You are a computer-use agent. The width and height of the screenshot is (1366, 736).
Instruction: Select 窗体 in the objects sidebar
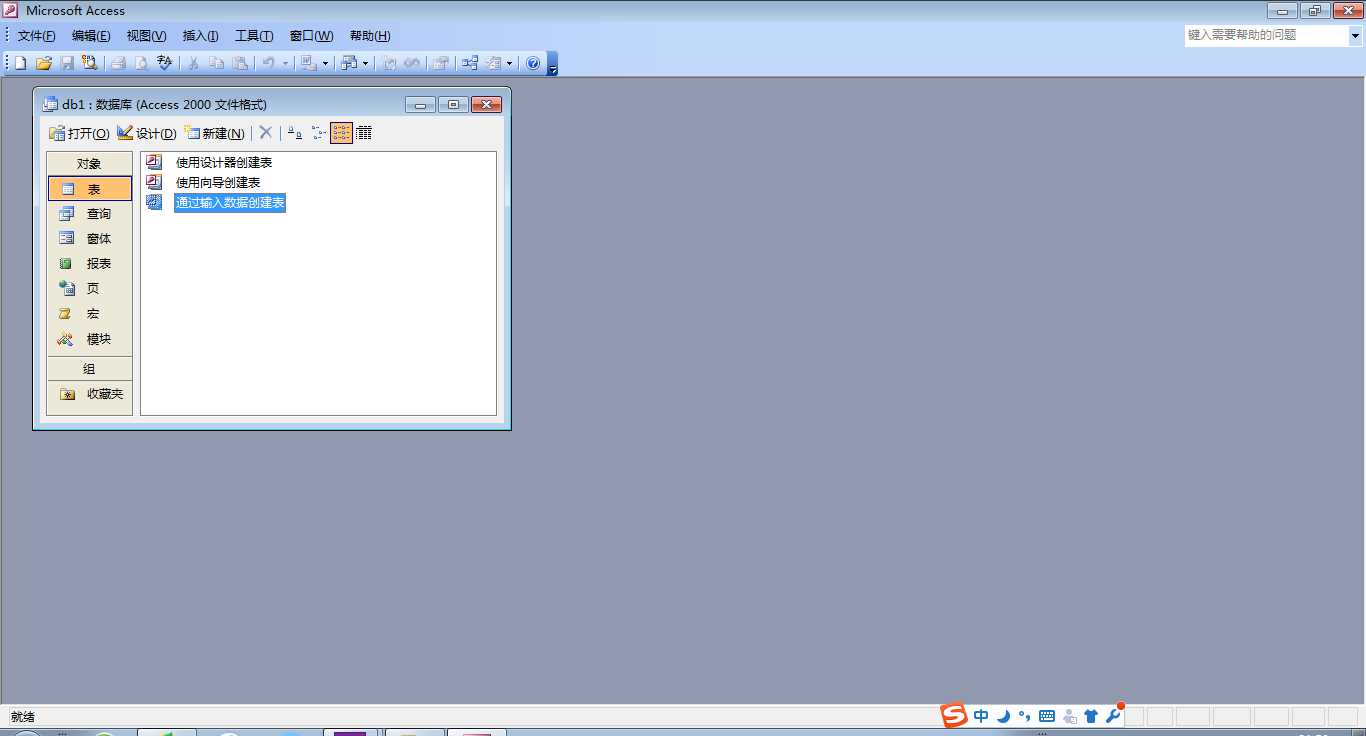[90, 239]
